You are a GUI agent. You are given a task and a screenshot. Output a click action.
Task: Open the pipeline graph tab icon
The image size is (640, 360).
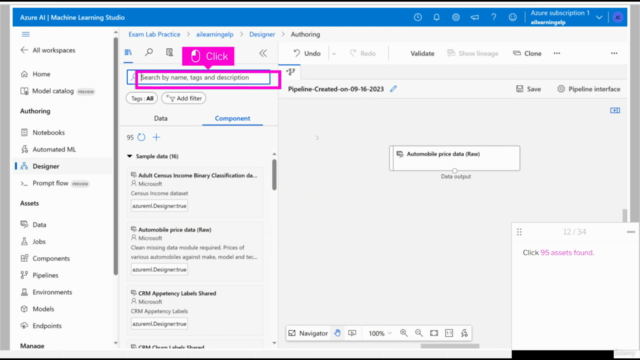click(x=291, y=72)
